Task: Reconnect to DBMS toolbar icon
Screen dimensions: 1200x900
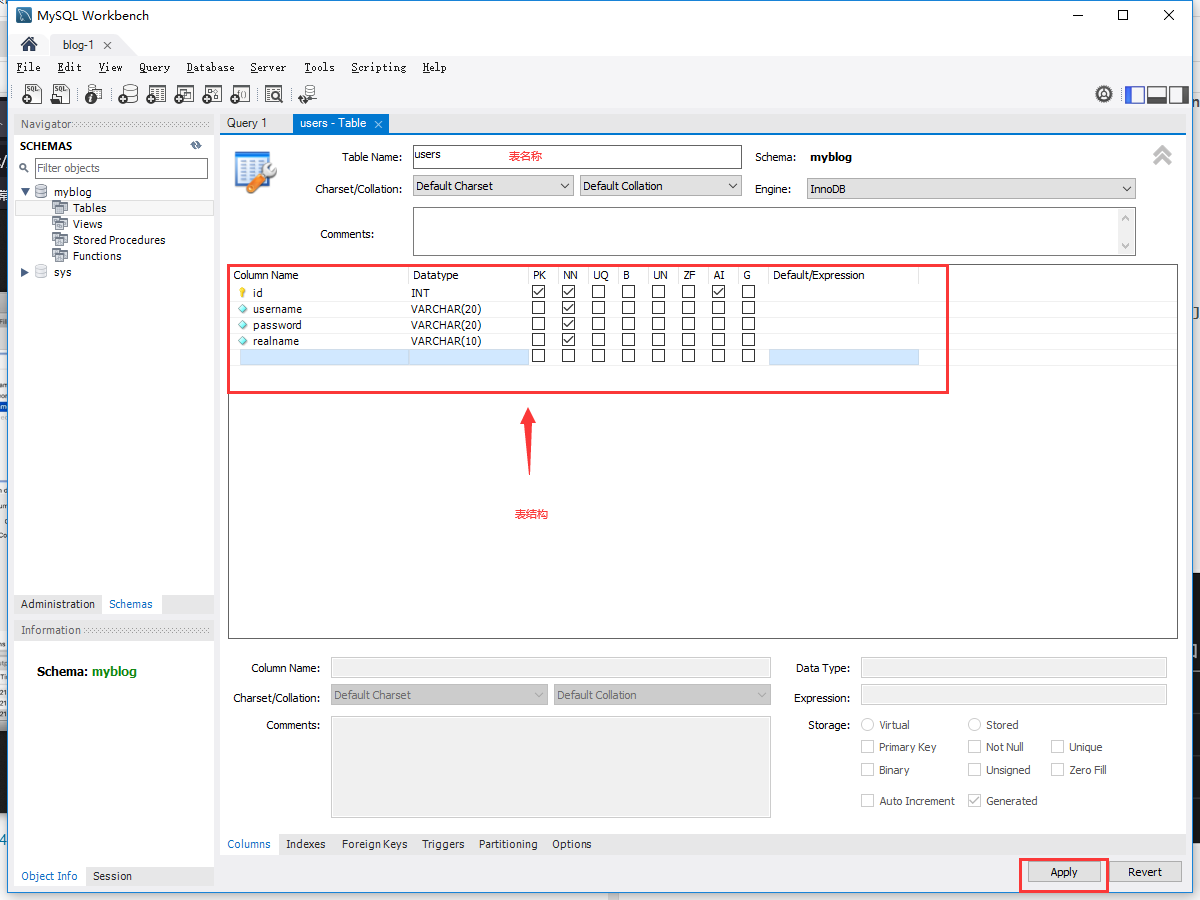Action: pyautogui.click(x=307, y=94)
